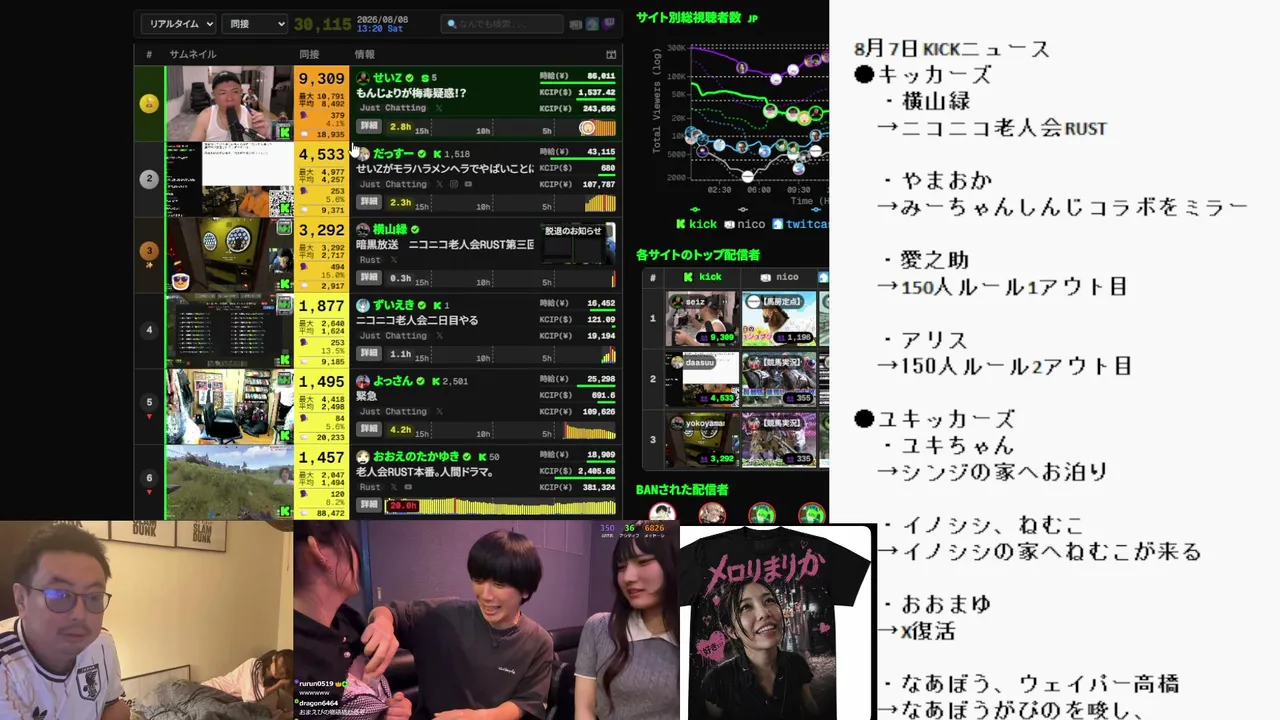Toggle kick series in chart legend
This screenshot has height=720, width=1280.
[697, 224]
